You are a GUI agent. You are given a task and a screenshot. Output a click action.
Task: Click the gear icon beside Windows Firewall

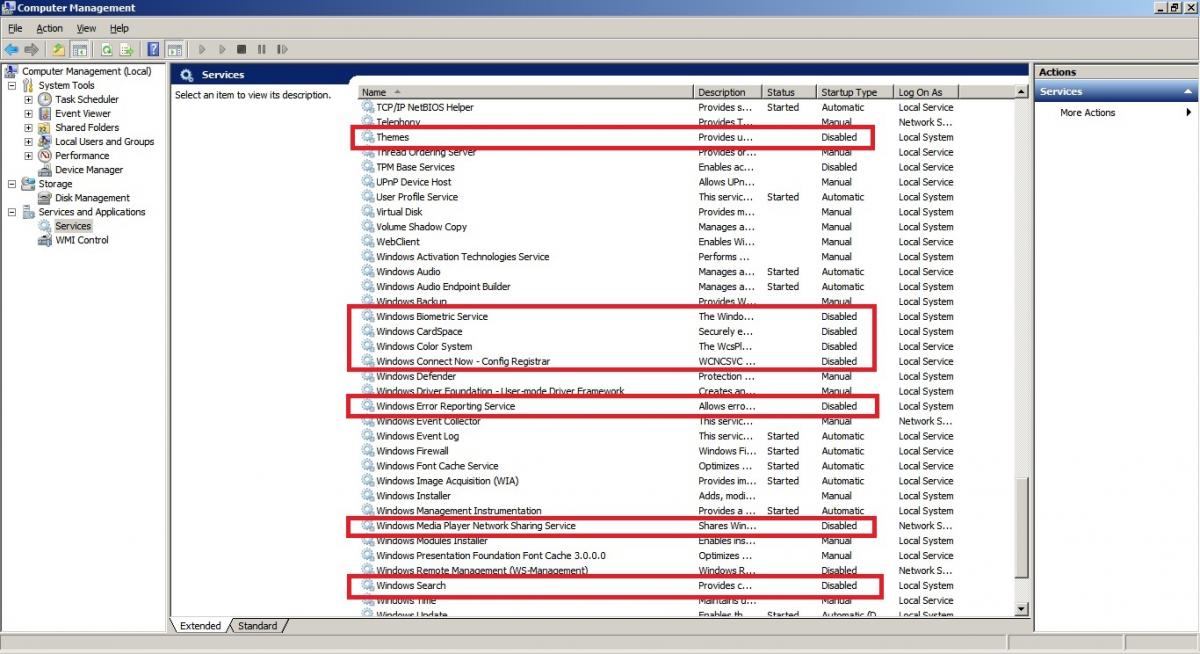point(368,451)
